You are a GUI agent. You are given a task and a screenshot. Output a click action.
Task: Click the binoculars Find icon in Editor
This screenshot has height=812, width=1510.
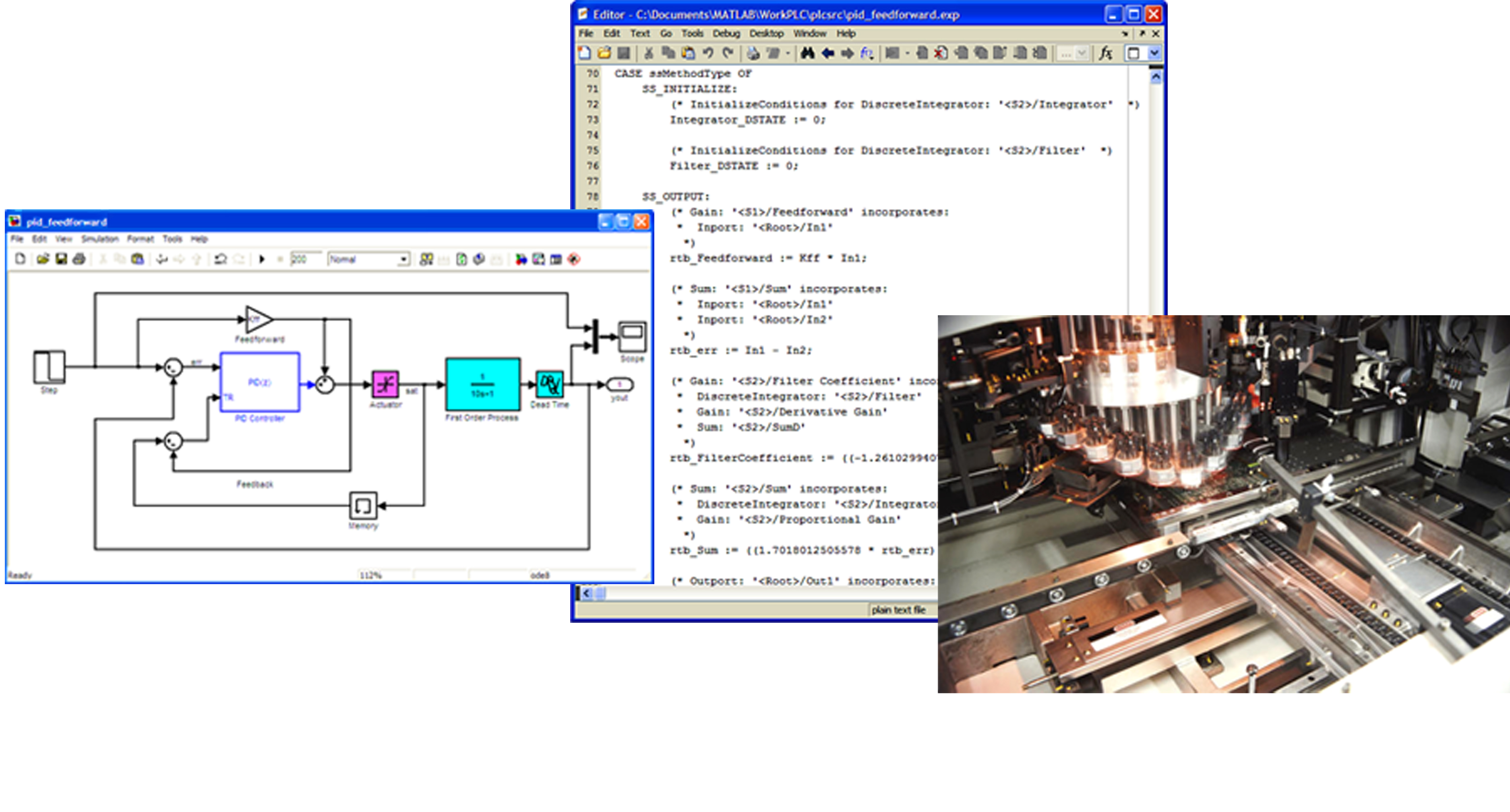point(807,53)
